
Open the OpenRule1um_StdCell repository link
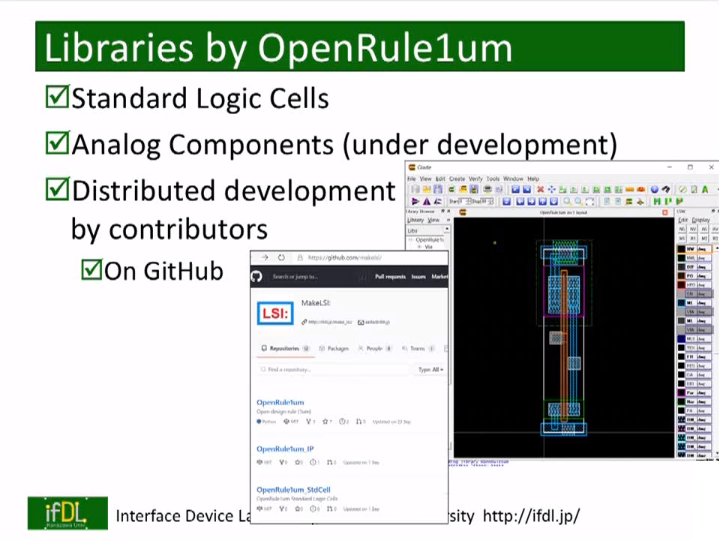point(293,489)
